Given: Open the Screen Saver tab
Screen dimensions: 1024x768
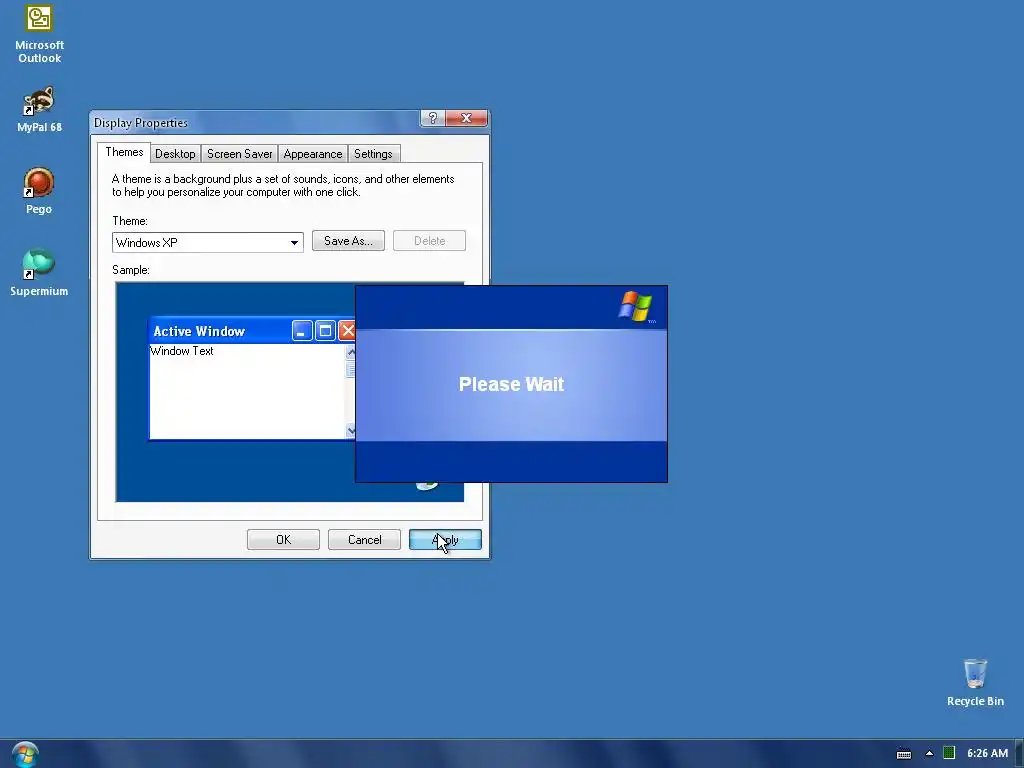Looking at the screenshot, I should coord(240,154).
